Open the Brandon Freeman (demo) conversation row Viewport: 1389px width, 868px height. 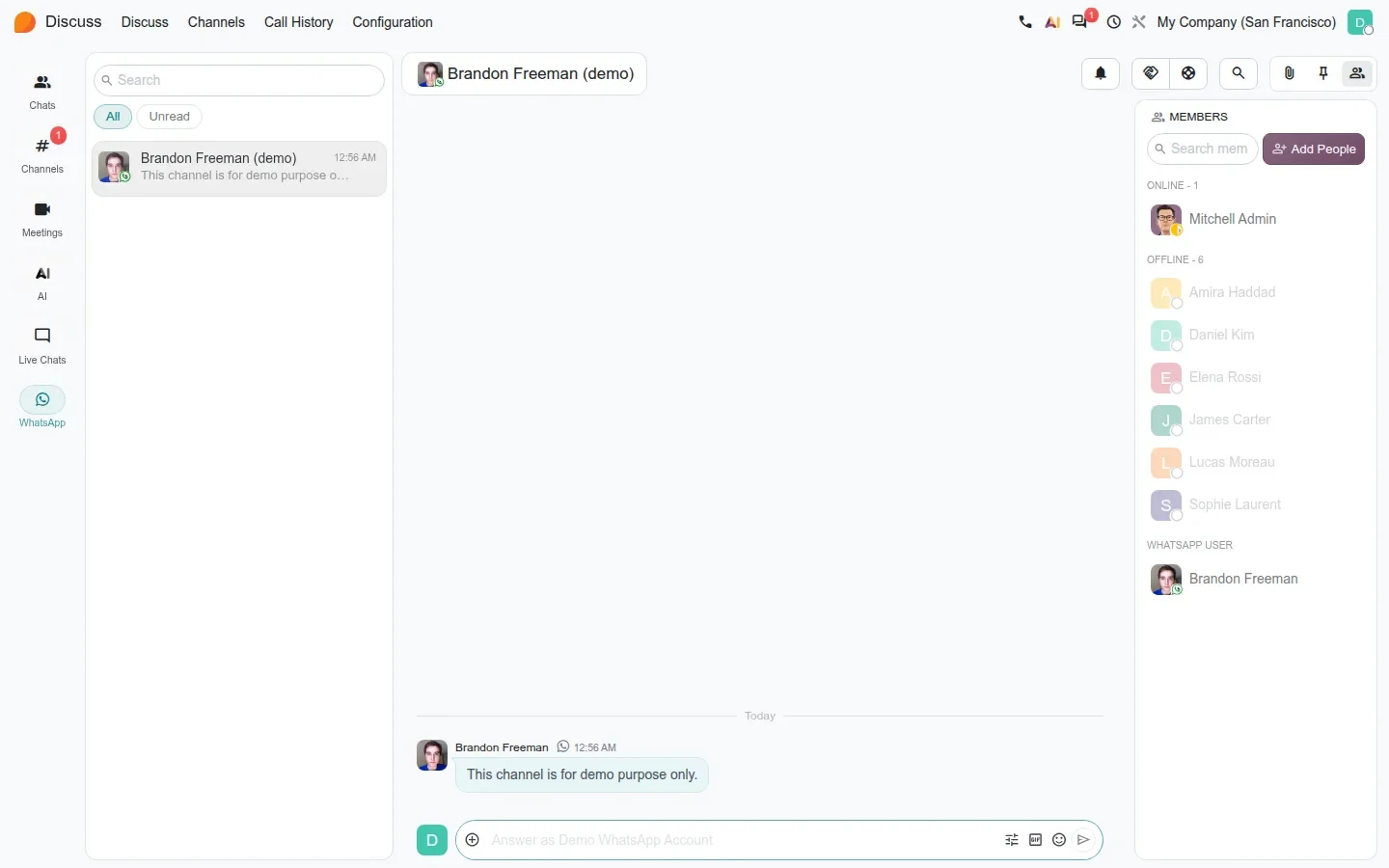[x=239, y=169]
